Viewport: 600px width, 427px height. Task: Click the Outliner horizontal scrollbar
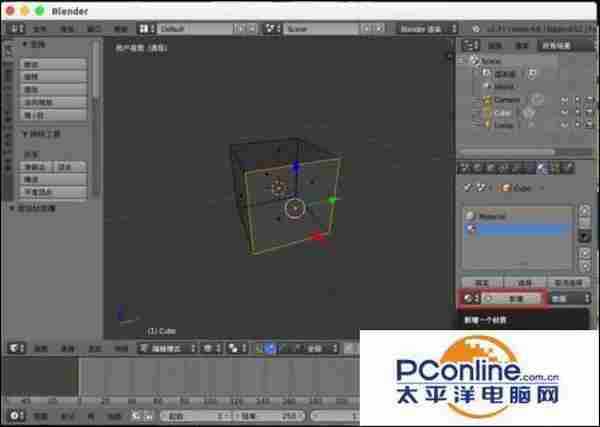click(507, 152)
